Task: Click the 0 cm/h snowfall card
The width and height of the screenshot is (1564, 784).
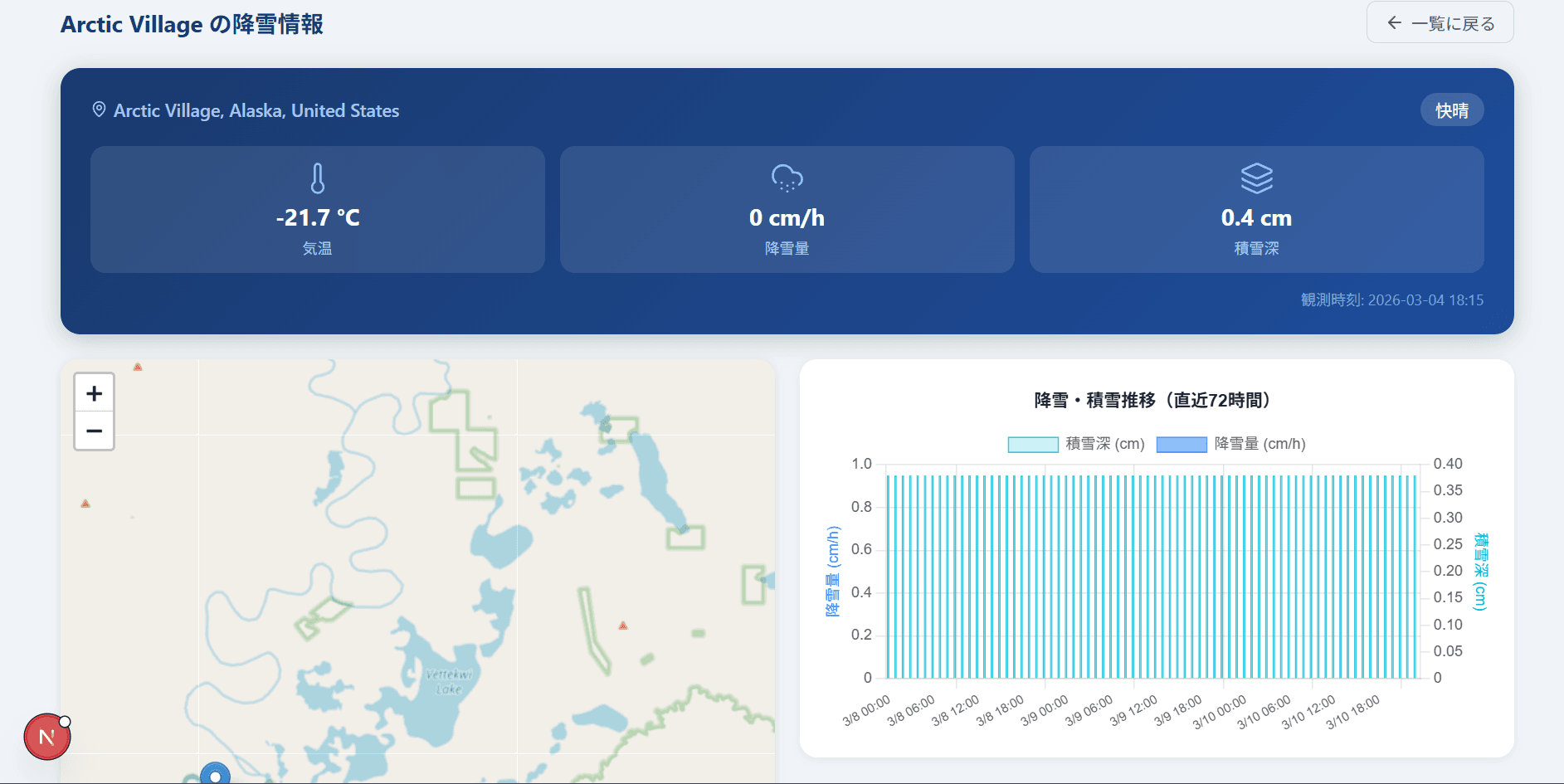Action: point(787,210)
